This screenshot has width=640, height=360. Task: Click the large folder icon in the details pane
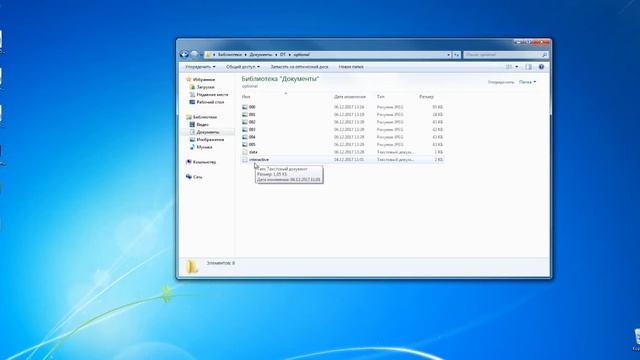[x=191, y=267]
